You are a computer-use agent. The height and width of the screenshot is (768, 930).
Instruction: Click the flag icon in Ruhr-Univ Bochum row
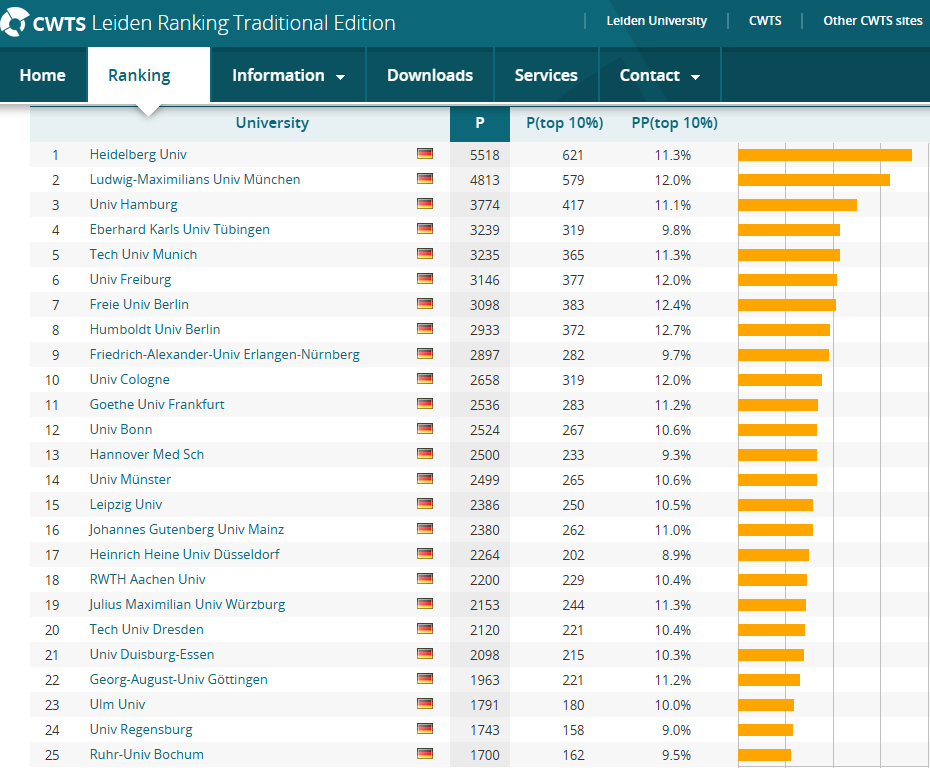coord(425,754)
